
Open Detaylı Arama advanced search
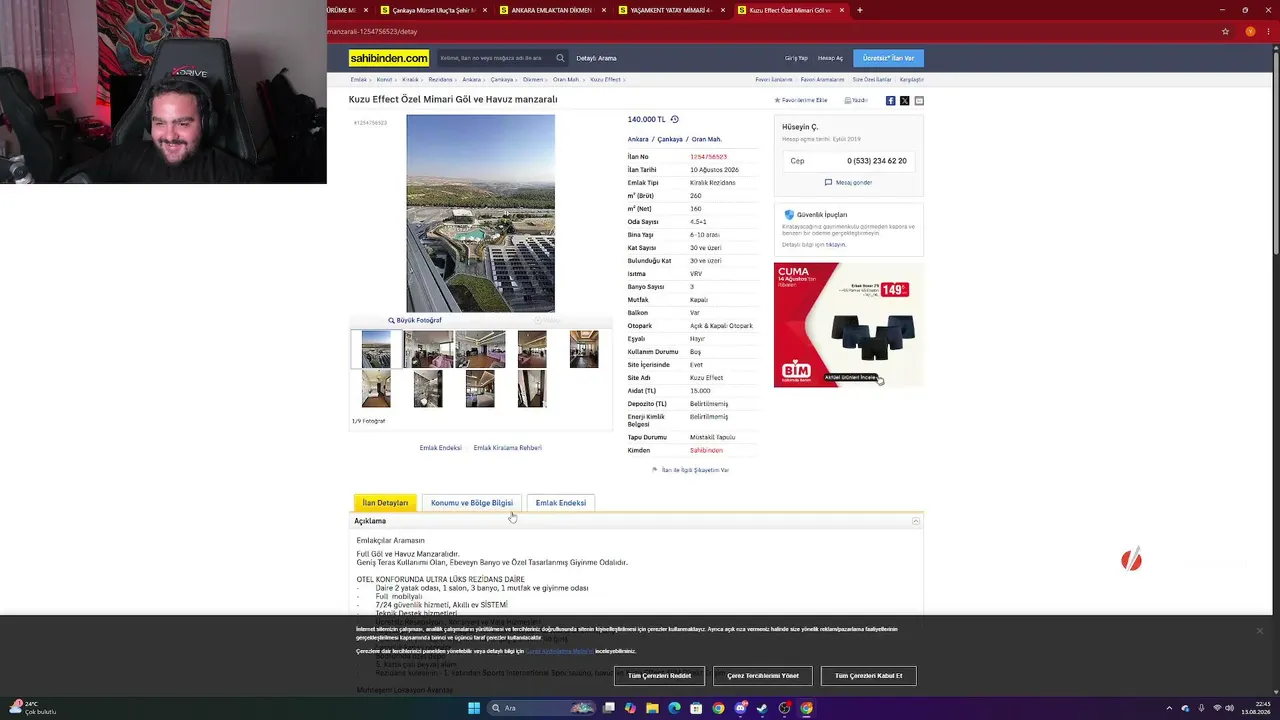click(597, 58)
